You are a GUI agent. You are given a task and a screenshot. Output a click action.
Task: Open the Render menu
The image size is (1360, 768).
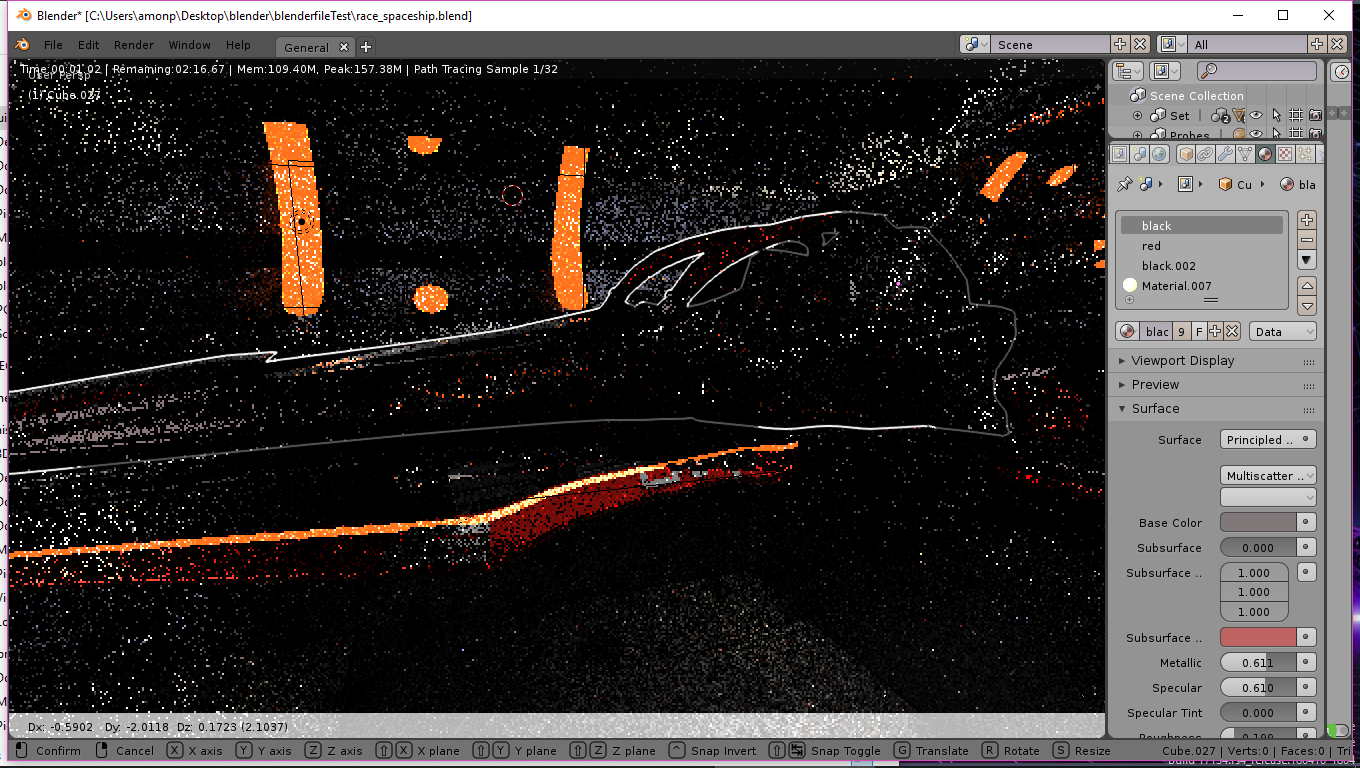(134, 45)
